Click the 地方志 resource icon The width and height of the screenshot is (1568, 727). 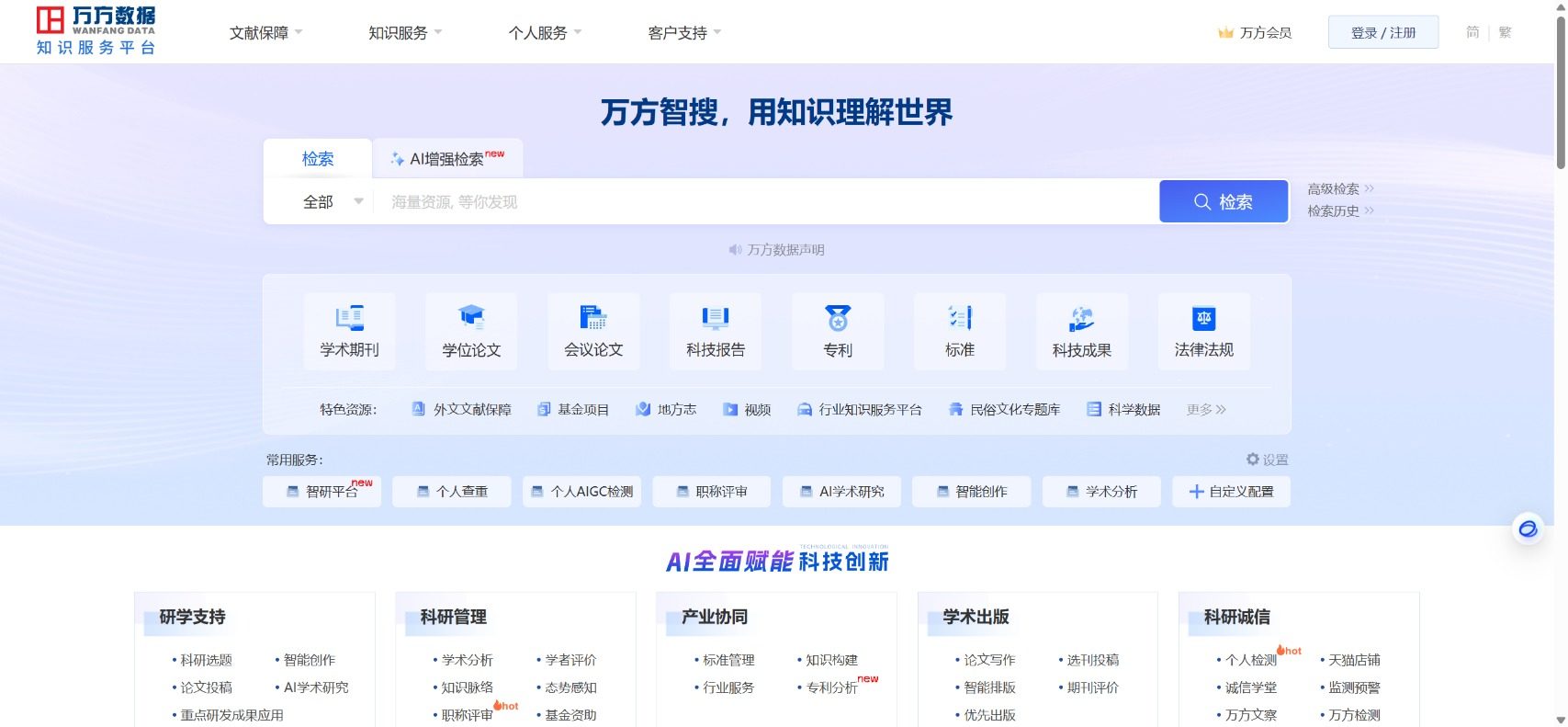[643, 409]
